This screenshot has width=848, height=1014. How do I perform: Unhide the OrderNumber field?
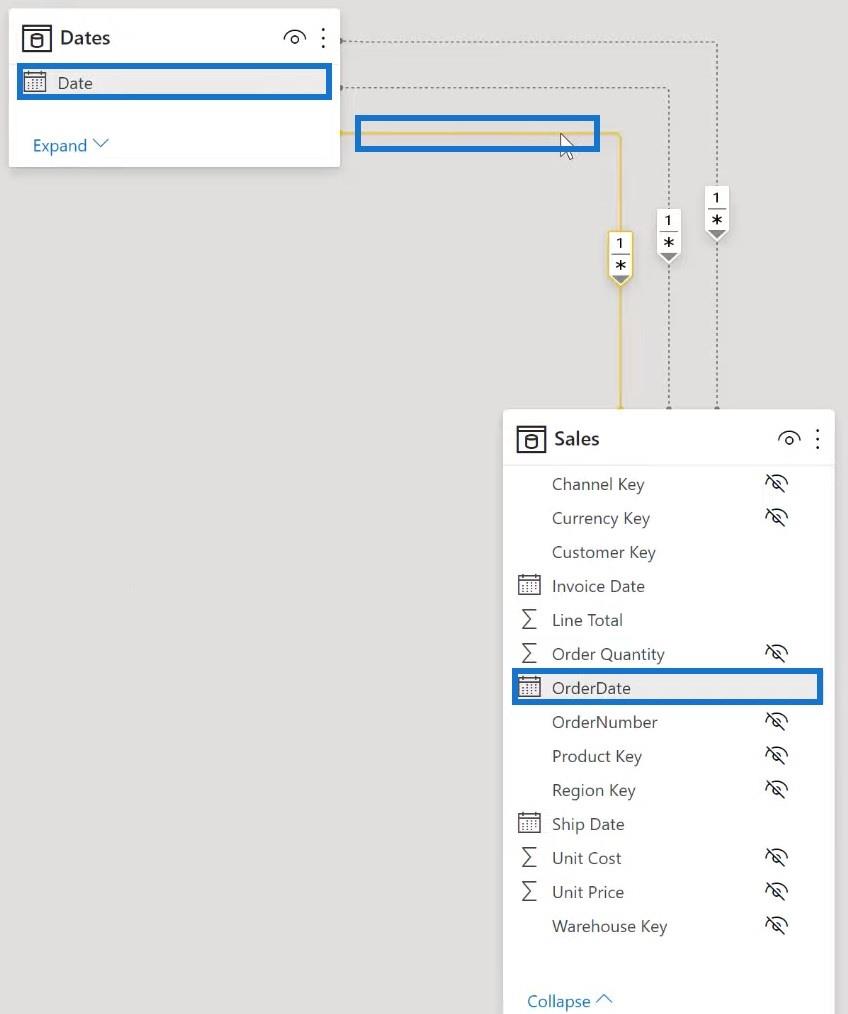tap(776, 721)
